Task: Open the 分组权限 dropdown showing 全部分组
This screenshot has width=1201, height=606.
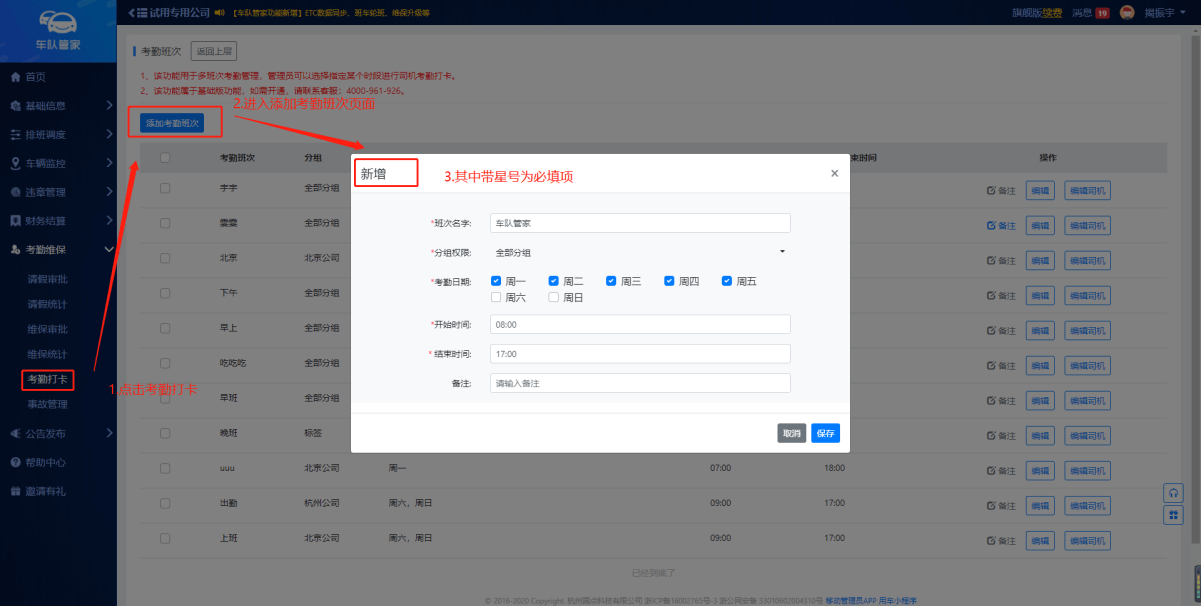Action: pos(640,253)
